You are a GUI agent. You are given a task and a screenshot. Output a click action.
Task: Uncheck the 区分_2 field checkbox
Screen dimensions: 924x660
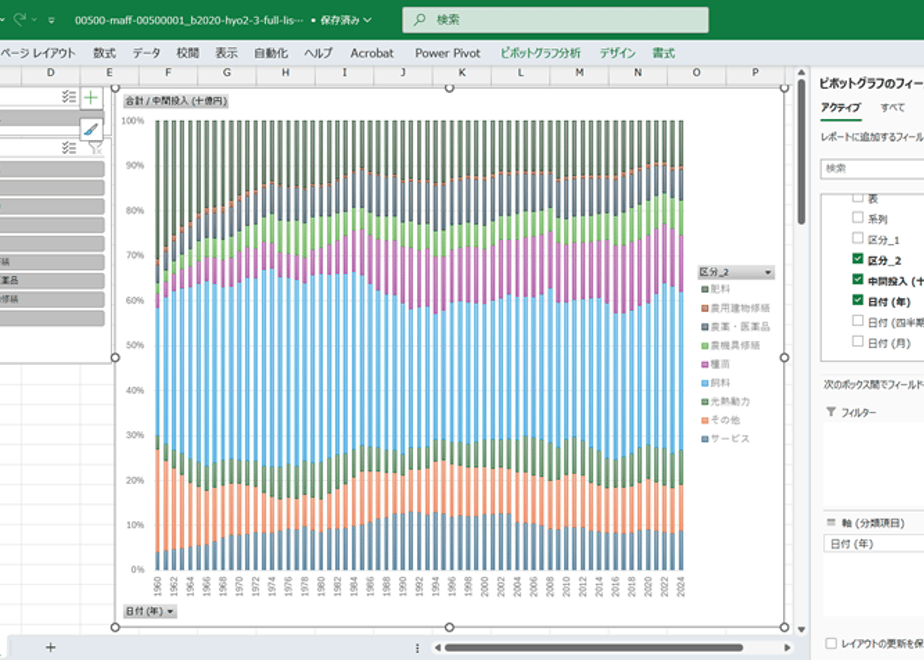[x=858, y=259]
